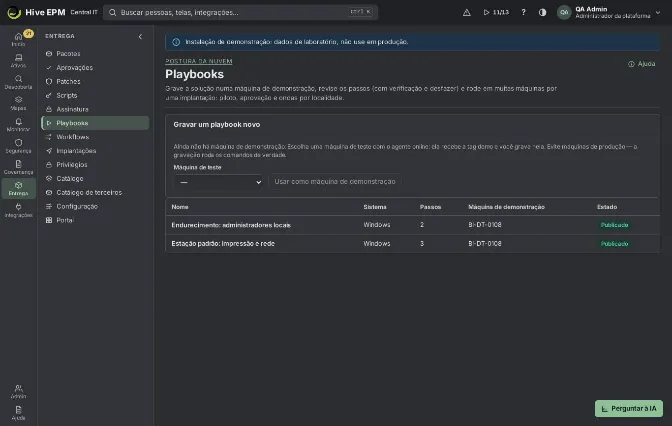
Task: Click Usar como máquina de demonstração button
Action: (335, 182)
